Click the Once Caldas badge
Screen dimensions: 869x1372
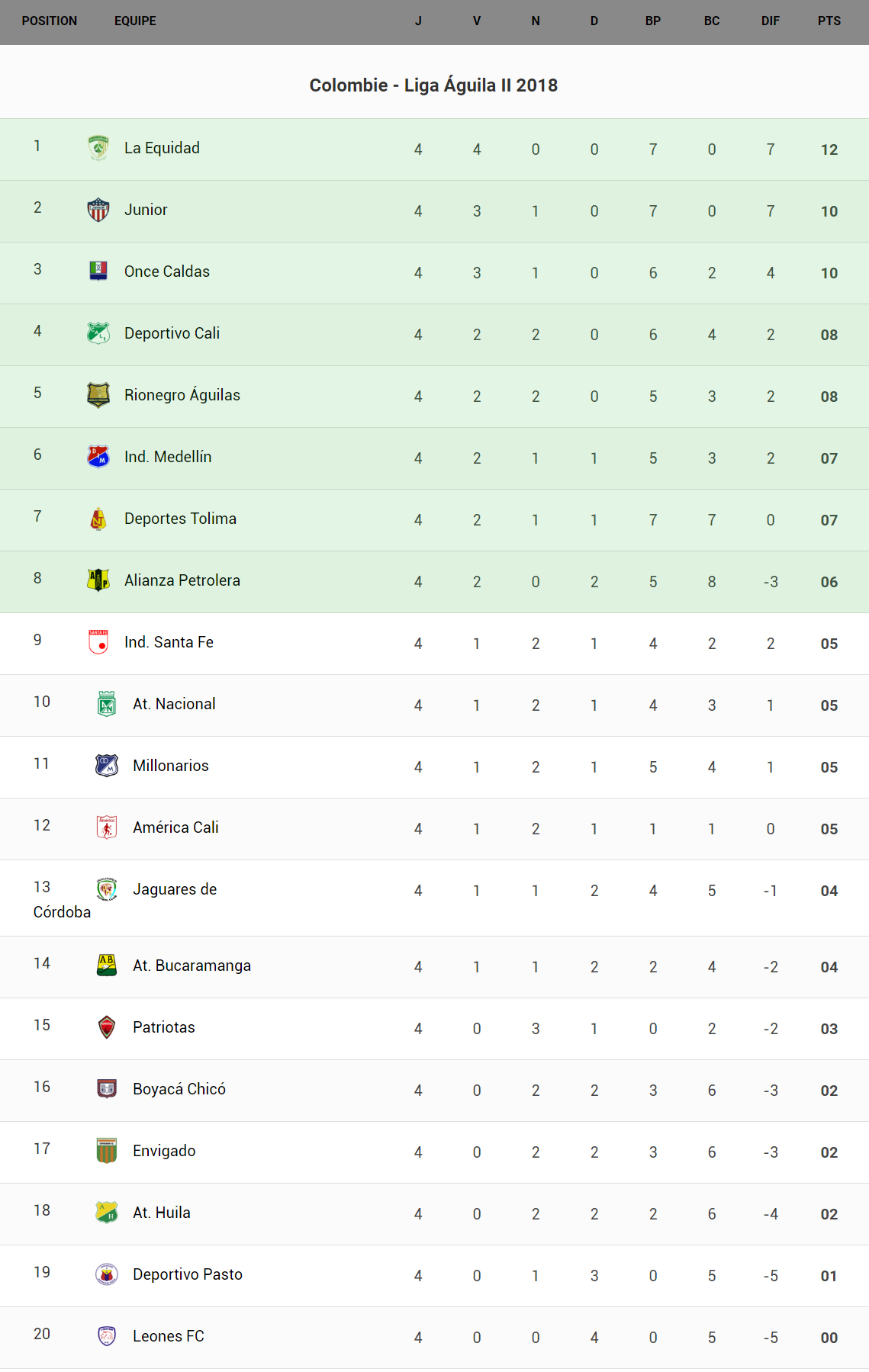coord(98,271)
